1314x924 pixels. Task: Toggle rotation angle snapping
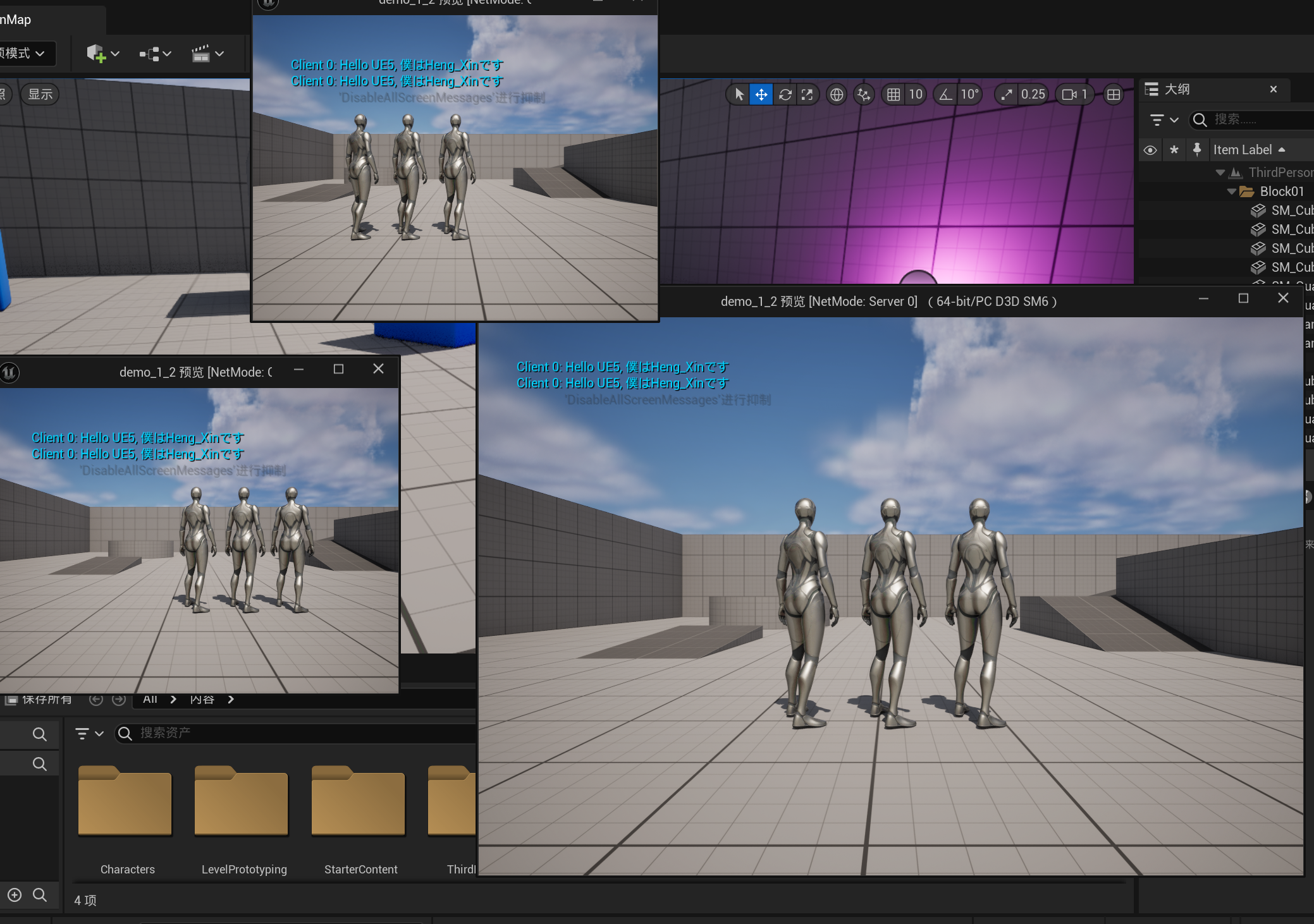[945, 95]
